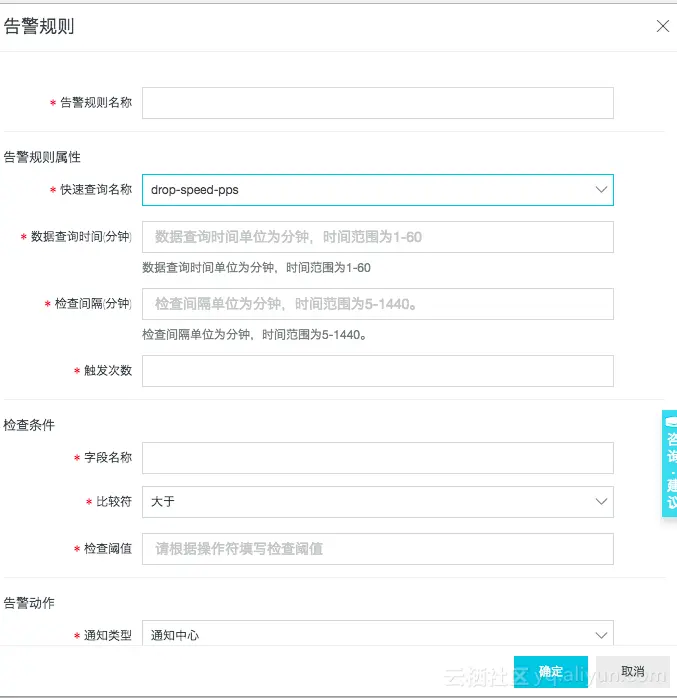Viewport: 677px width, 698px height.
Task: Click the 告警动作 section heading
Action: point(29,603)
